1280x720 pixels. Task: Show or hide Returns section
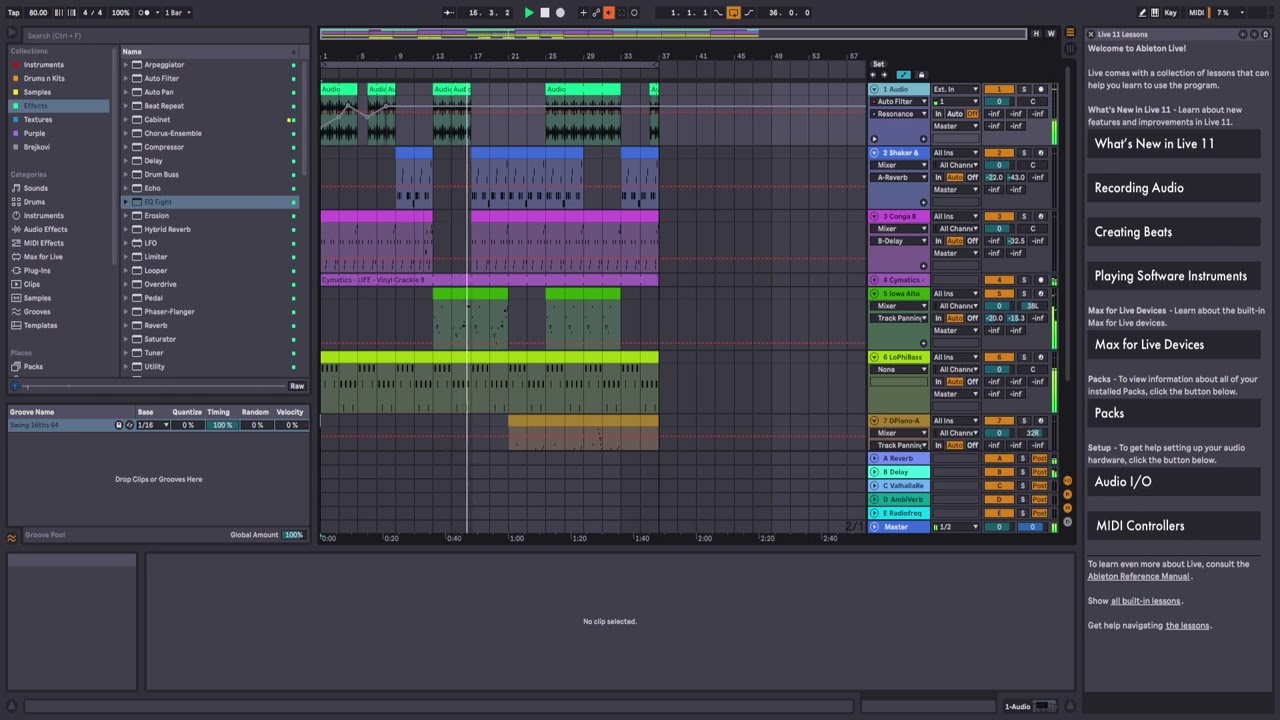click(x=1067, y=494)
